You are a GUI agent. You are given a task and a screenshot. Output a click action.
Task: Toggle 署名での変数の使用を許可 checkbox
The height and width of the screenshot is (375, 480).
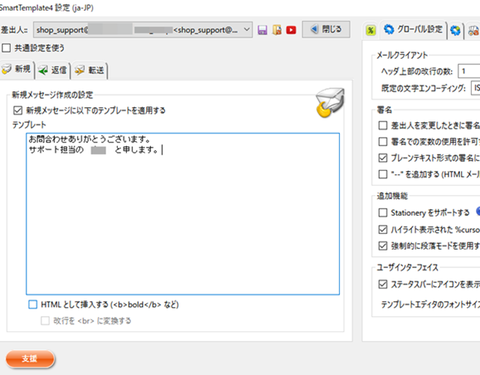[383, 142]
